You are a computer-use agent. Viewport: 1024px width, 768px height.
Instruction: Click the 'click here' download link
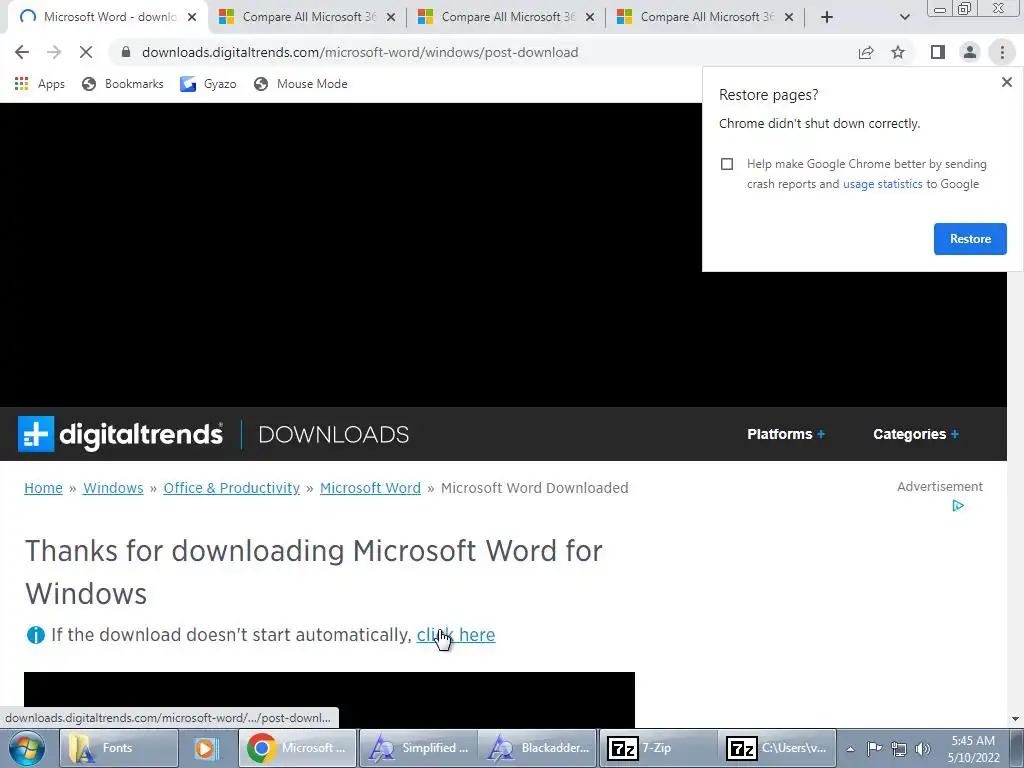coord(456,635)
